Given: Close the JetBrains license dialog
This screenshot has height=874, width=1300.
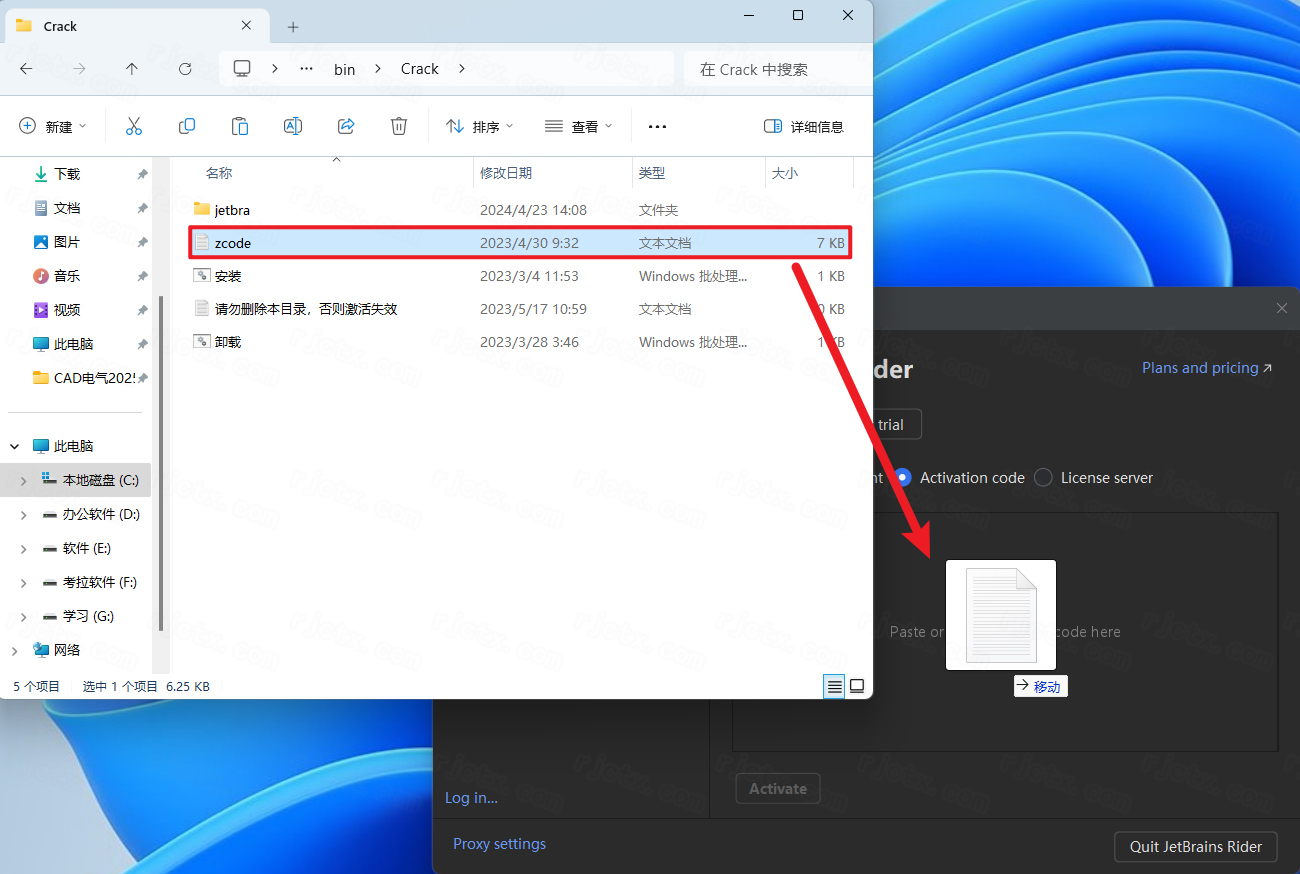Looking at the screenshot, I should (x=1282, y=309).
